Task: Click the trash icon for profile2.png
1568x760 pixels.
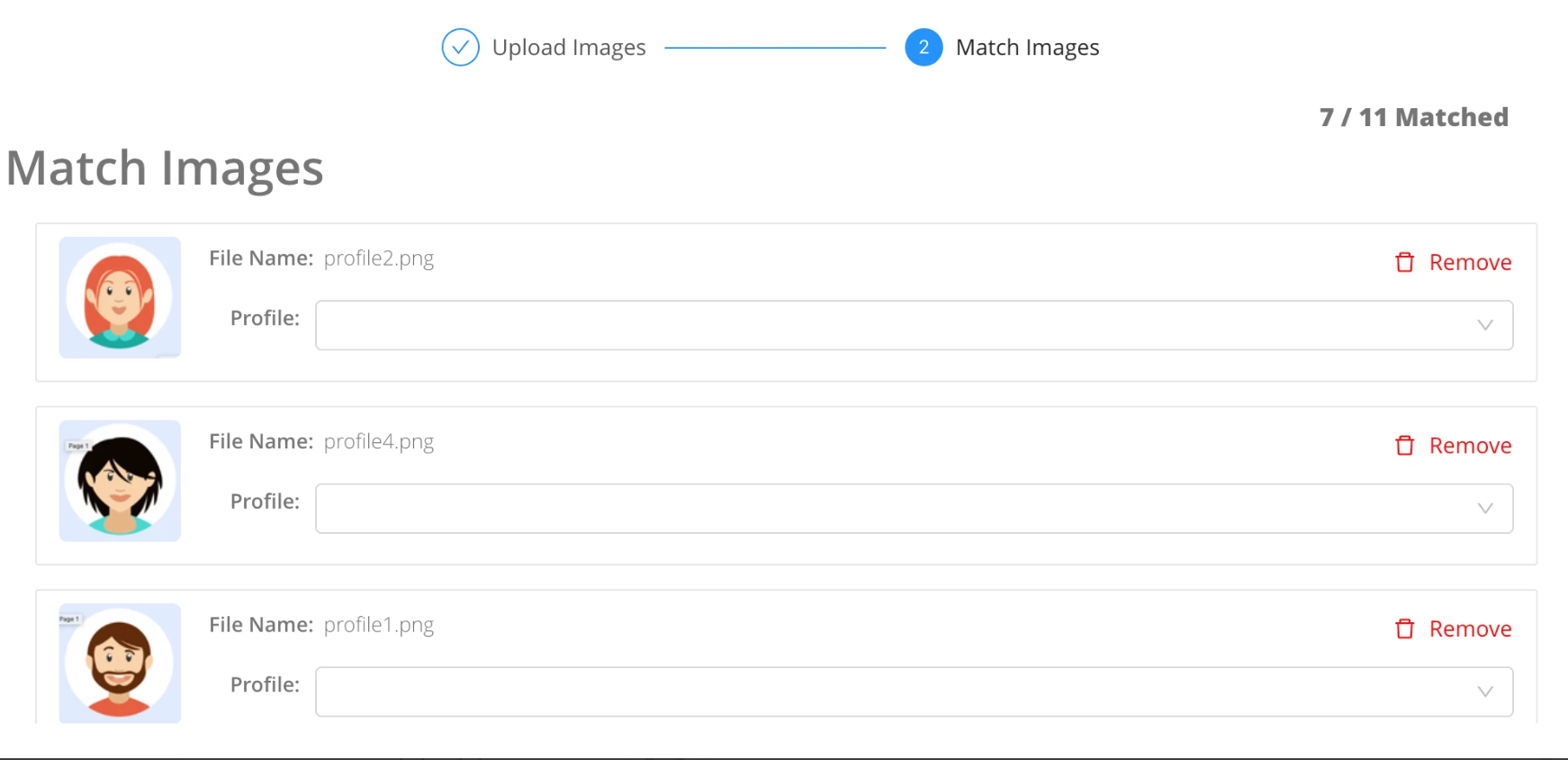Action: pos(1404,262)
